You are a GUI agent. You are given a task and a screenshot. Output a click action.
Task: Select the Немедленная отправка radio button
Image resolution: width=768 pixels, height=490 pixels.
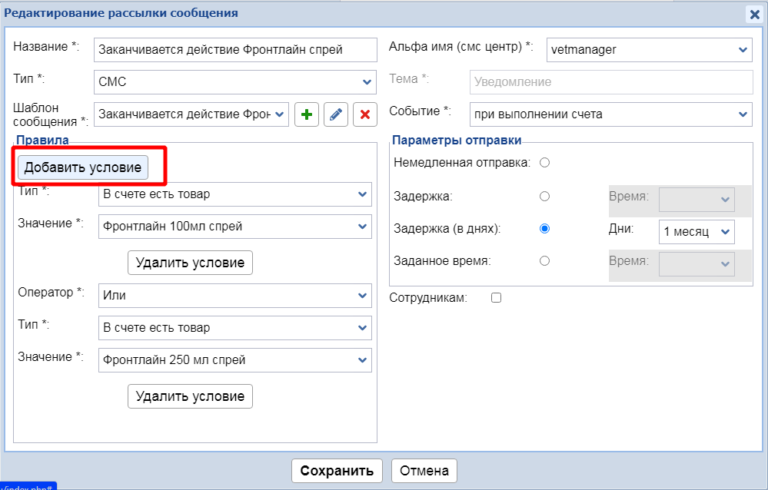545,162
